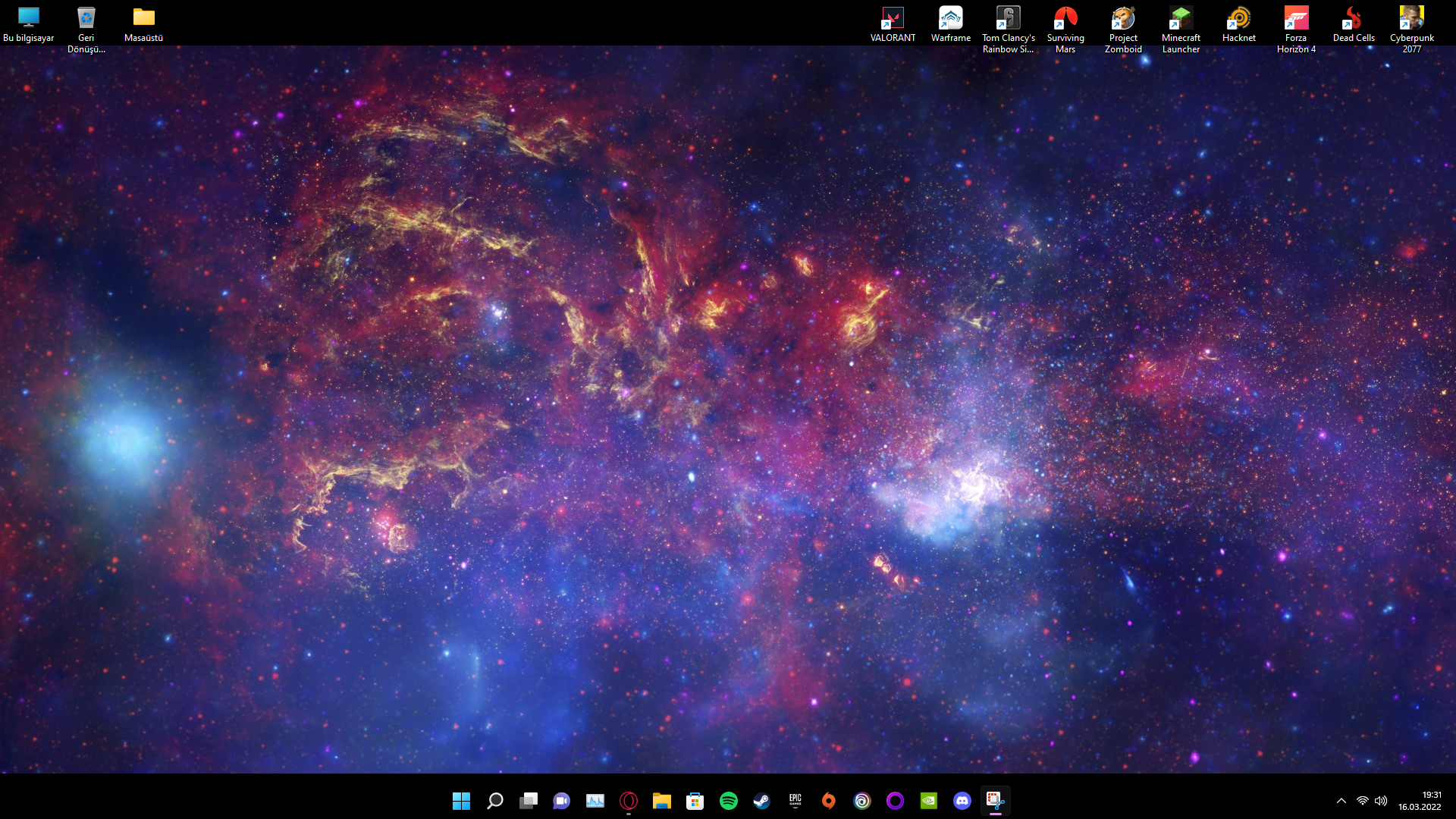Open Teams Chat from taskbar
The width and height of the screenshot is (1456, 819).
pos(561,801)
